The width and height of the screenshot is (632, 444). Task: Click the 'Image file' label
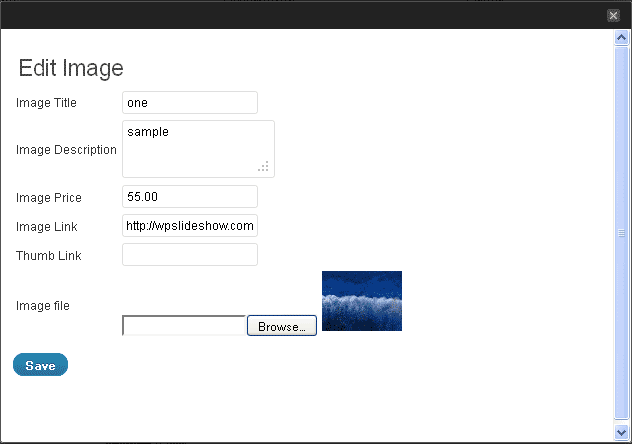(43, 306)
